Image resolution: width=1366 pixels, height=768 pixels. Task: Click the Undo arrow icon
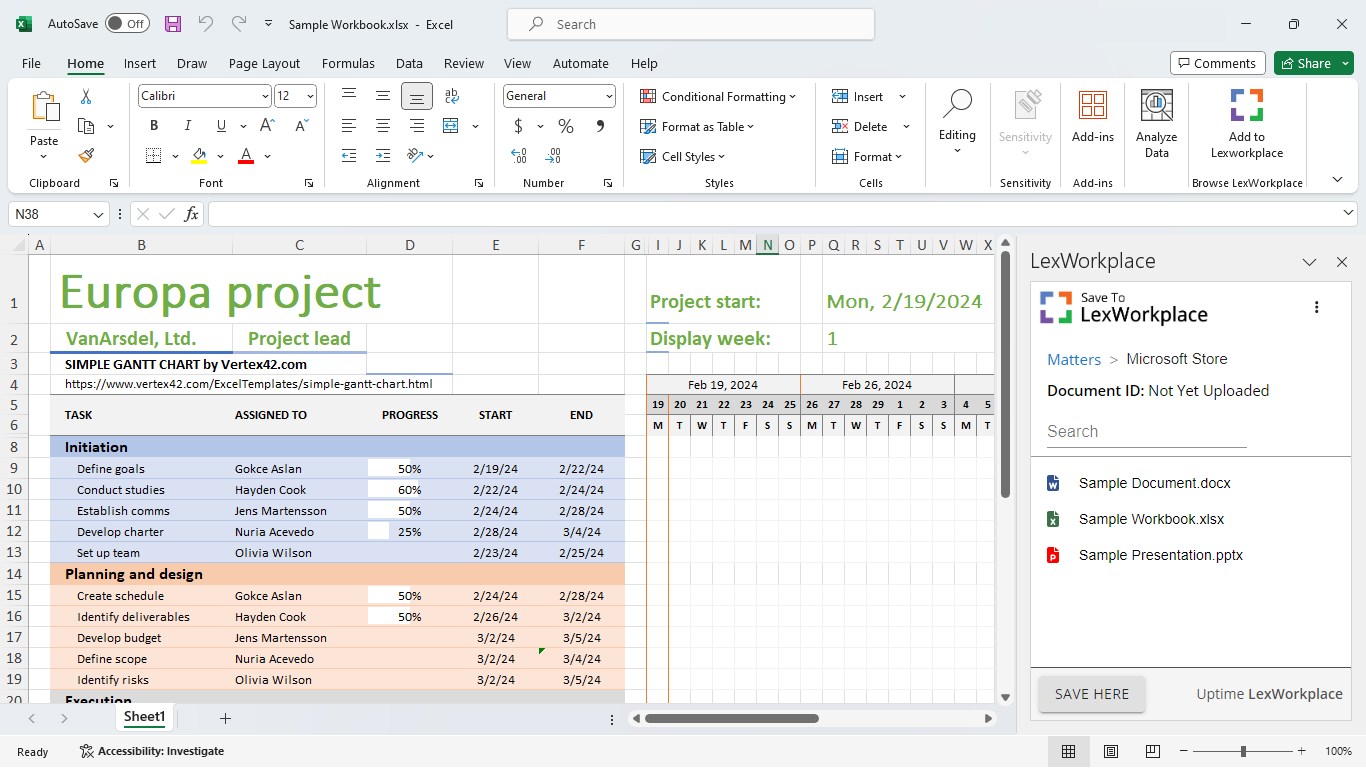click(206, 24)
